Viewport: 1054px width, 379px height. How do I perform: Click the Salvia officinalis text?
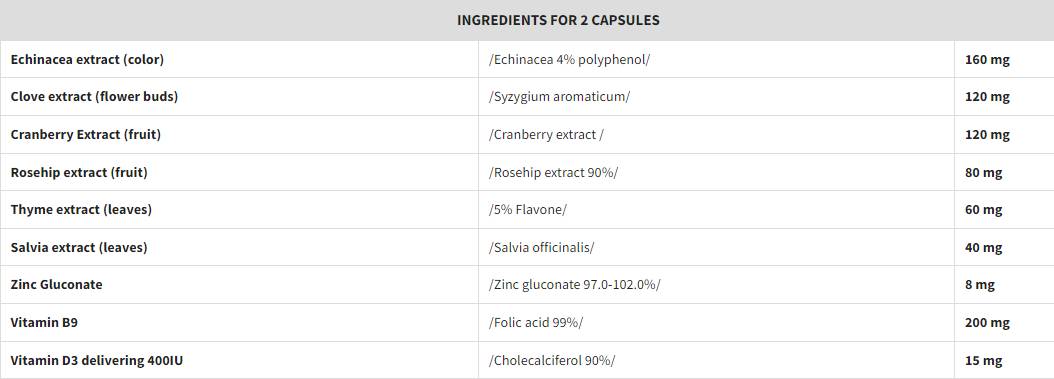coord(541,247)
